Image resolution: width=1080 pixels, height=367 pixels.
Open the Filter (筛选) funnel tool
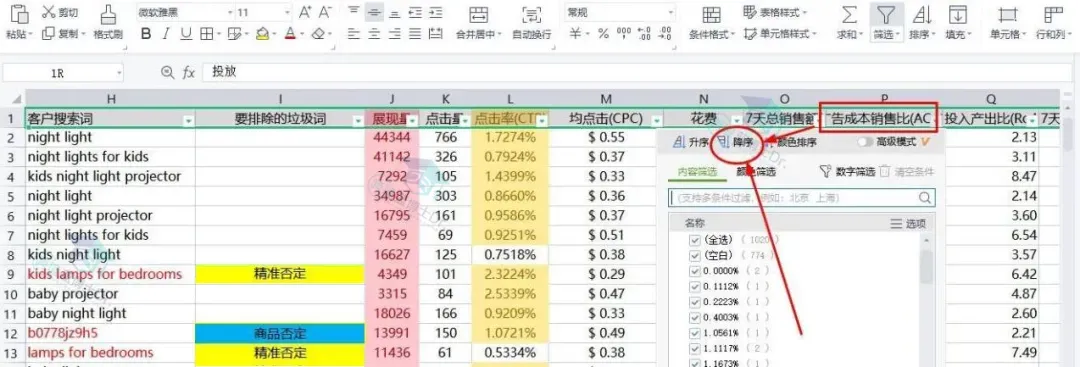(x=886, y=14)
